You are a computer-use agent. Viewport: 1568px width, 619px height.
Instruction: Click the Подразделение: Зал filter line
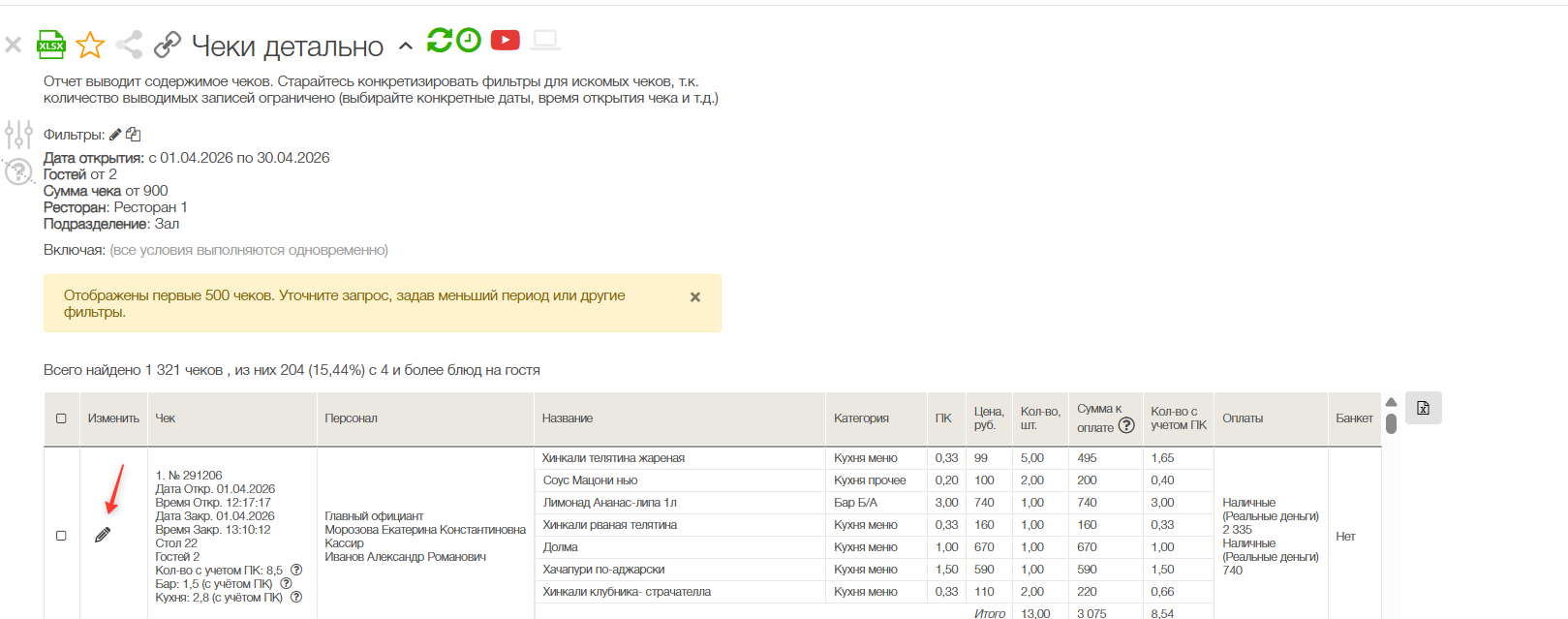click(x=111, y=224)
